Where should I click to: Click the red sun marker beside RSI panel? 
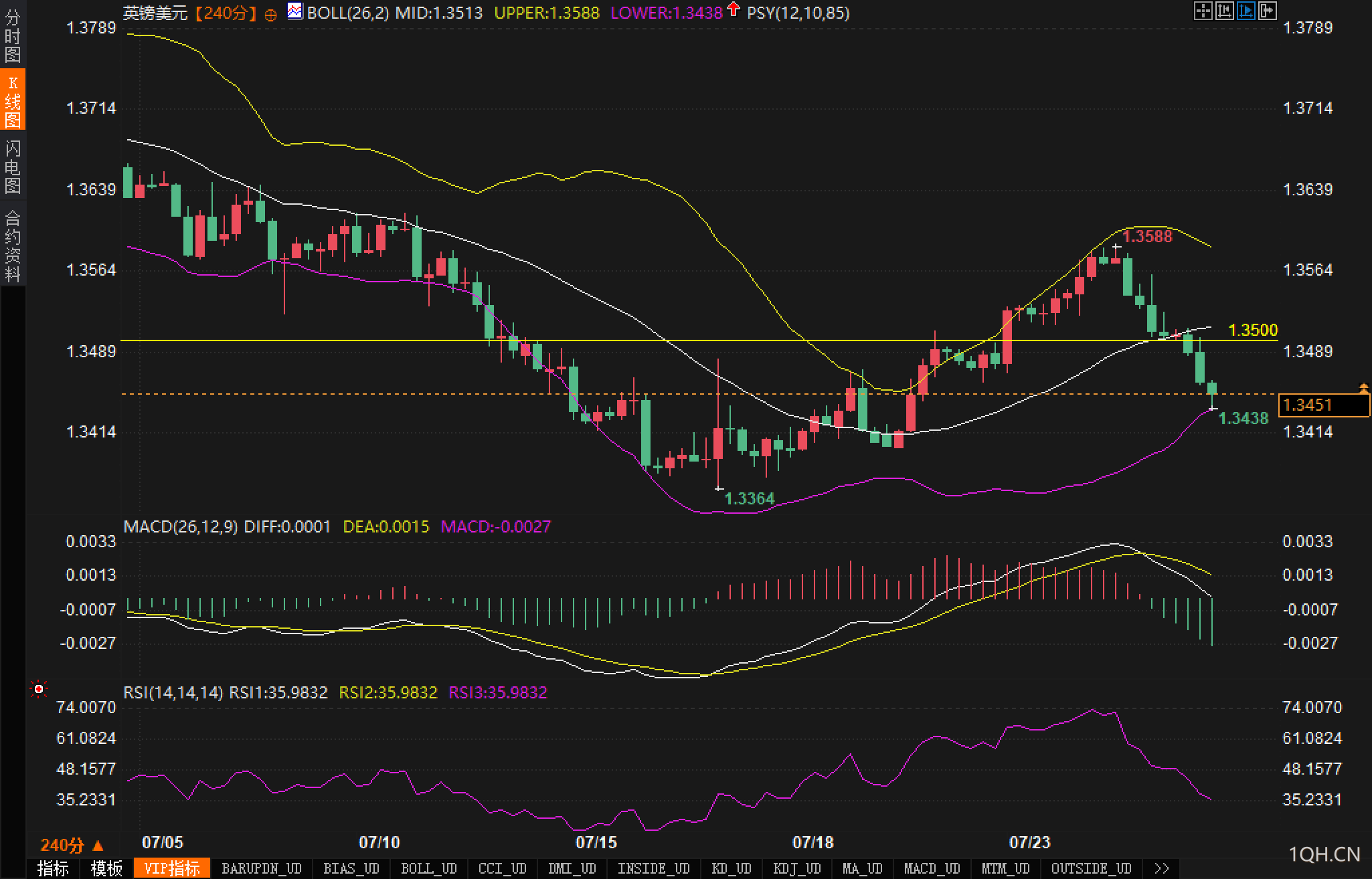coord(39,689)
